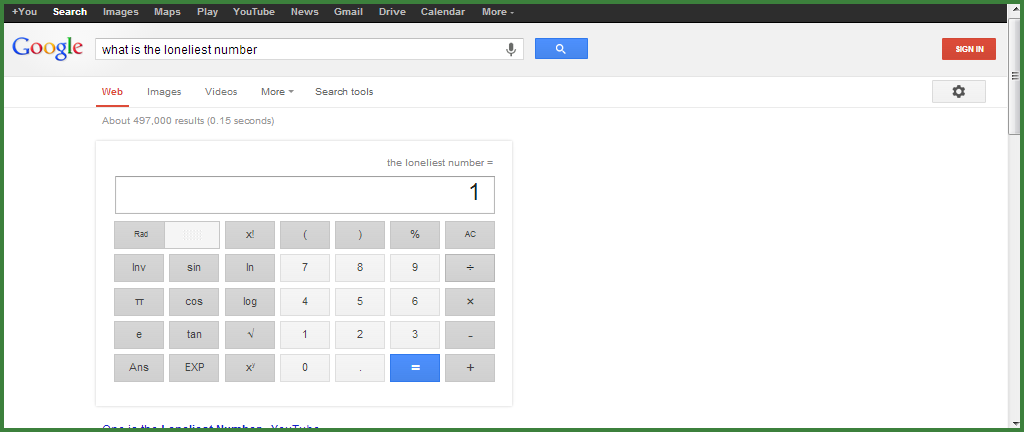The width and height of the screenshot is (1024, 432).
Task: Open Play from the top bar
Action: pos(208,12)
